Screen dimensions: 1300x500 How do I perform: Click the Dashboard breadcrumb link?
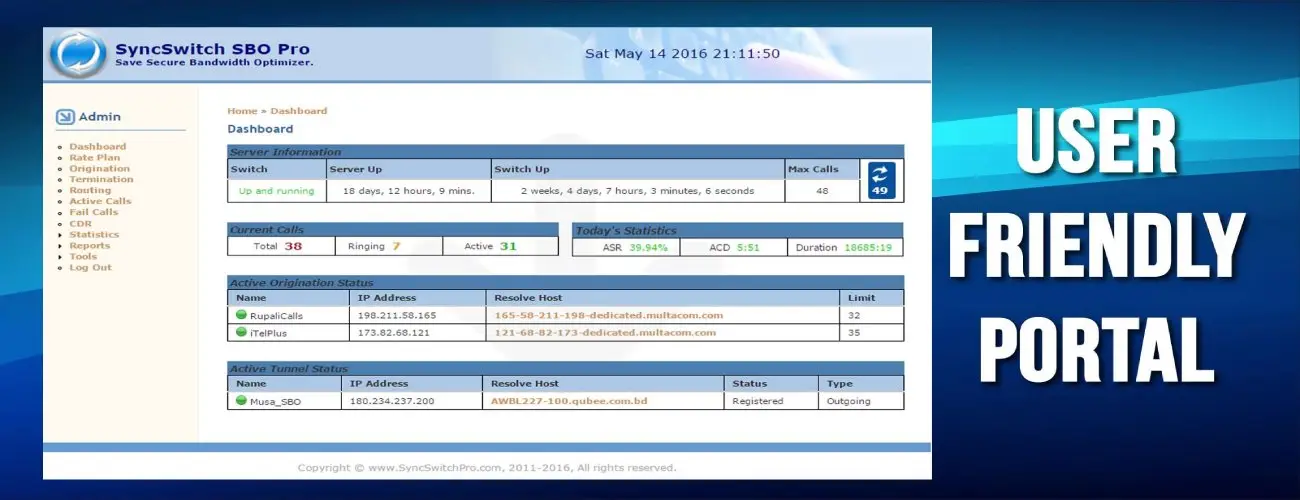[x=298, y=111]
